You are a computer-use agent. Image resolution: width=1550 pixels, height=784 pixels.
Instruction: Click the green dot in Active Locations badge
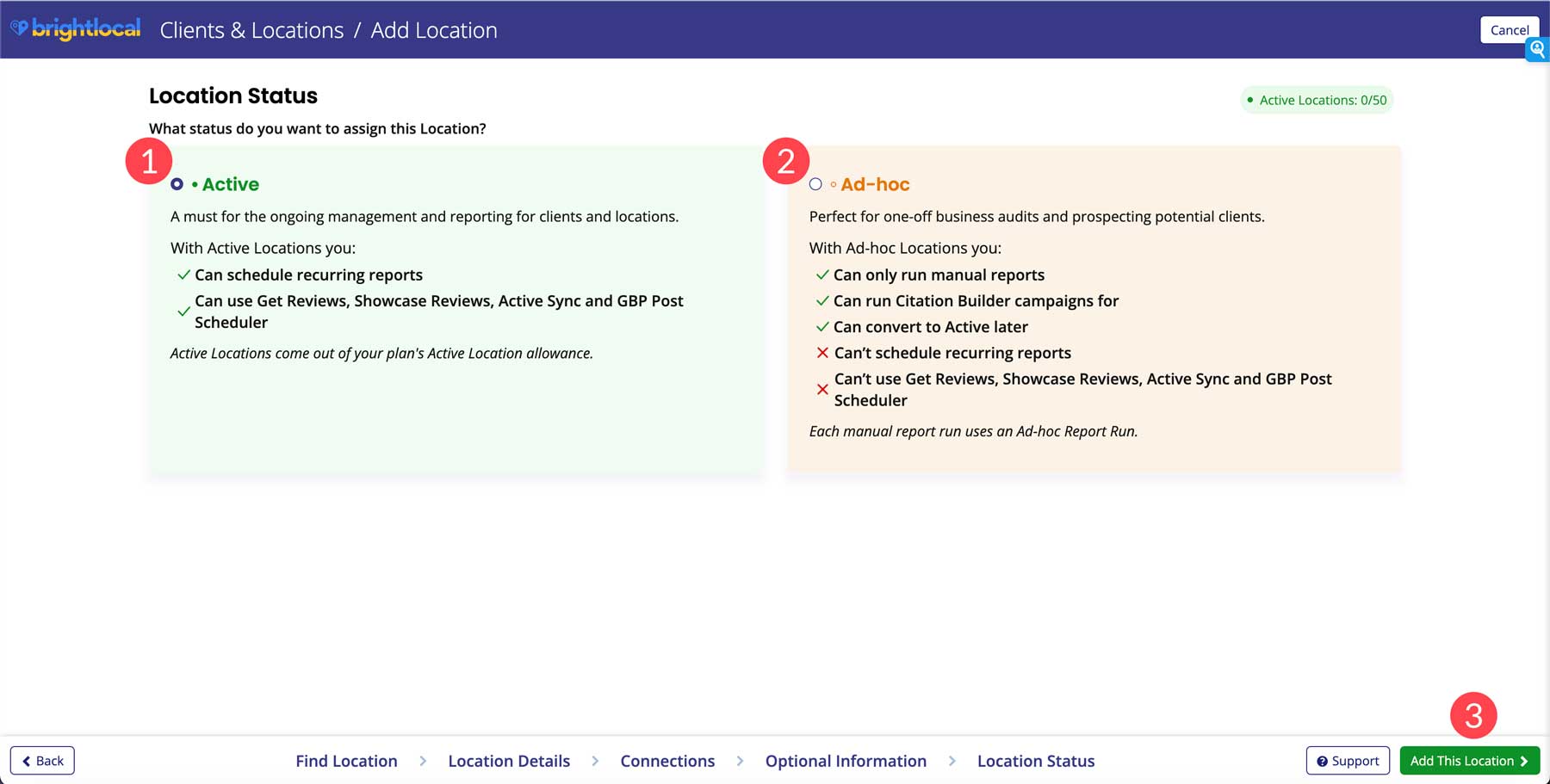1250,100
